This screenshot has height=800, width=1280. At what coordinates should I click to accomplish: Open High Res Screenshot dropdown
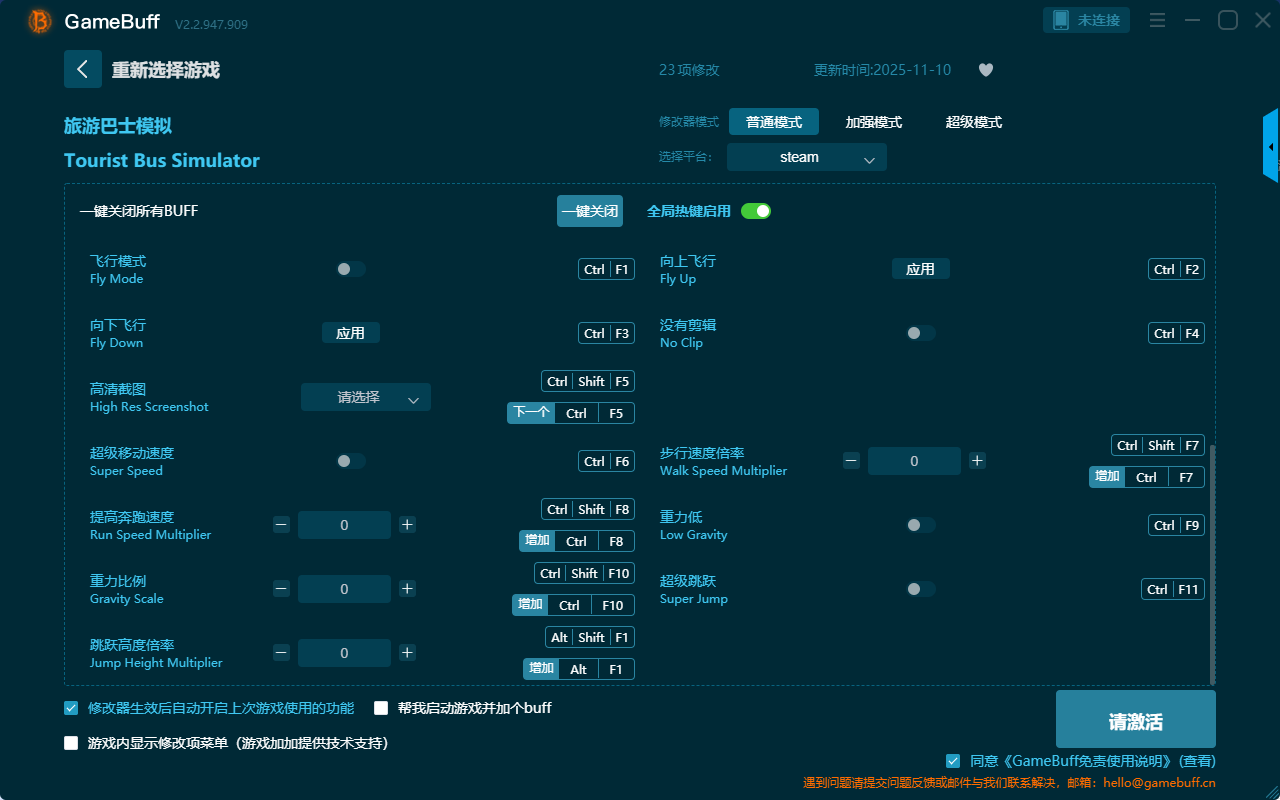coord(366,397)
